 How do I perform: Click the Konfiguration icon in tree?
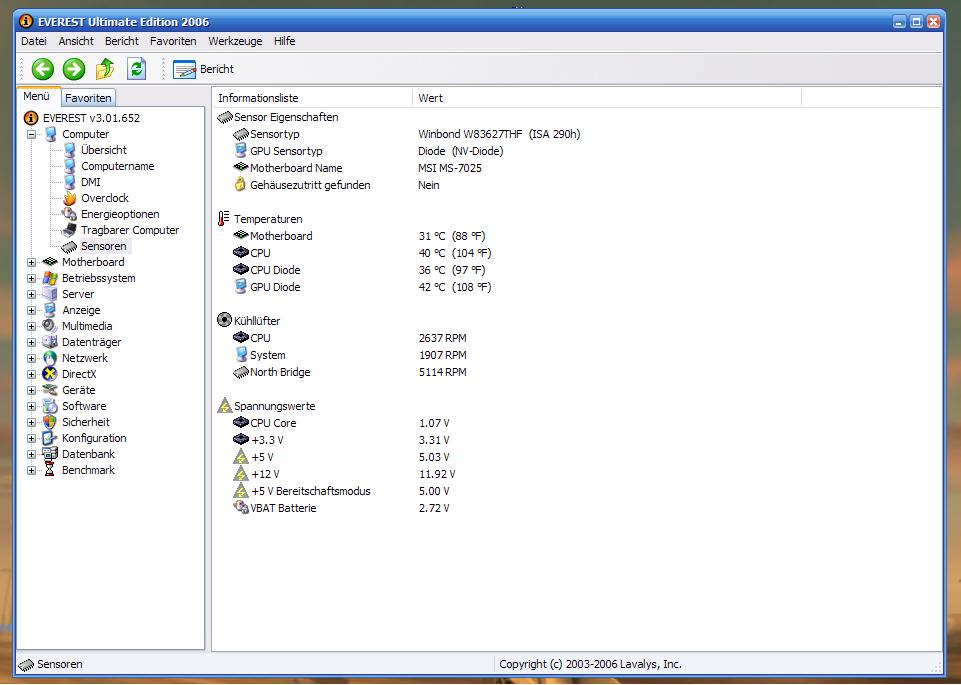pyautogui.click(x=50, y=438)
